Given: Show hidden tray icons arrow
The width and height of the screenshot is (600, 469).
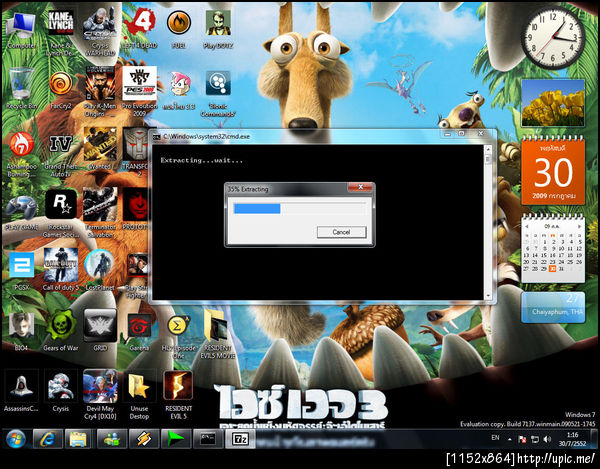Looking at the screenshot, I should 510,439.
